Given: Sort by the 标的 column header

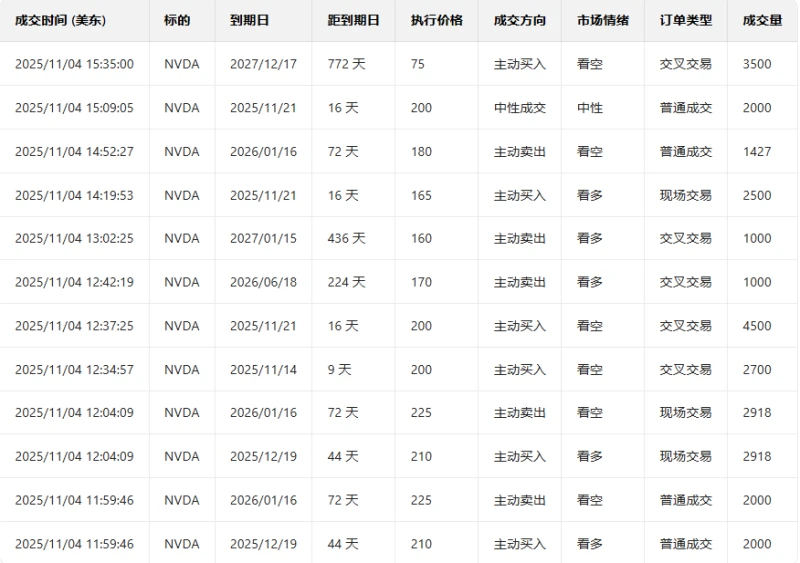Looking at the screenshot, I should pos(177,20).
